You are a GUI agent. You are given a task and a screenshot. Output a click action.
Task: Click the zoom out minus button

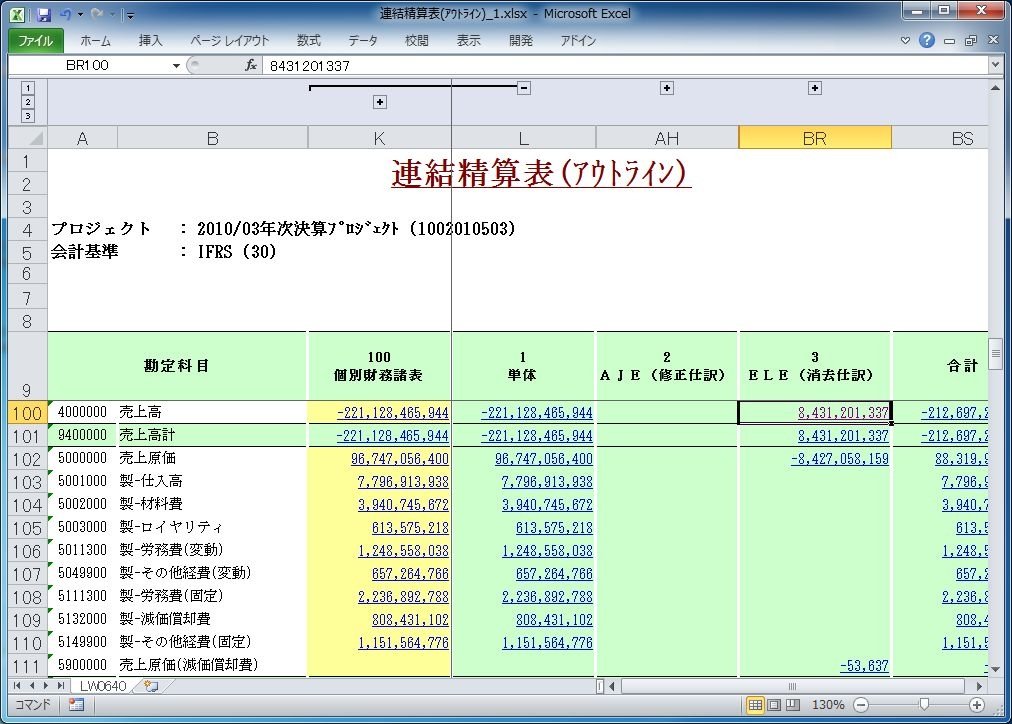[860, 705]
